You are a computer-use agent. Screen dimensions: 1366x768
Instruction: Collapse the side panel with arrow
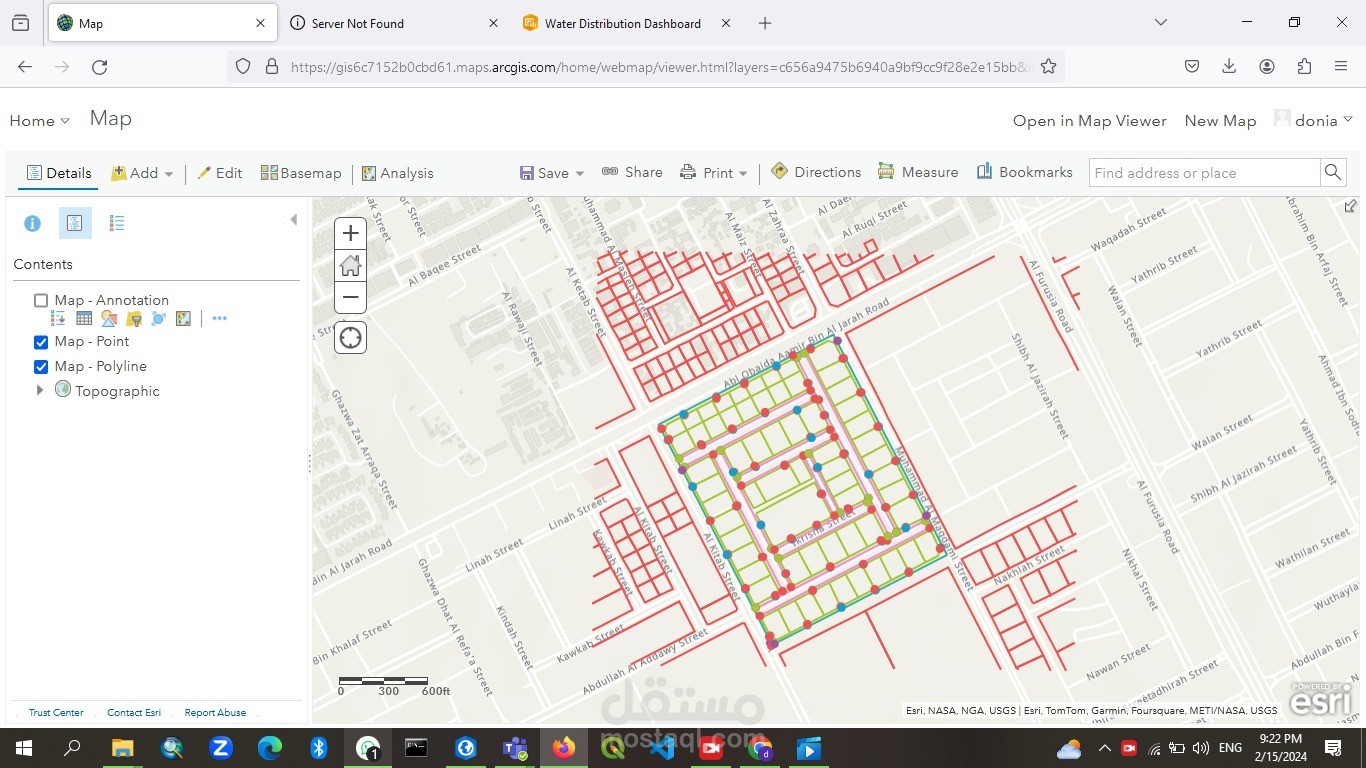click(x=293, y=220)
